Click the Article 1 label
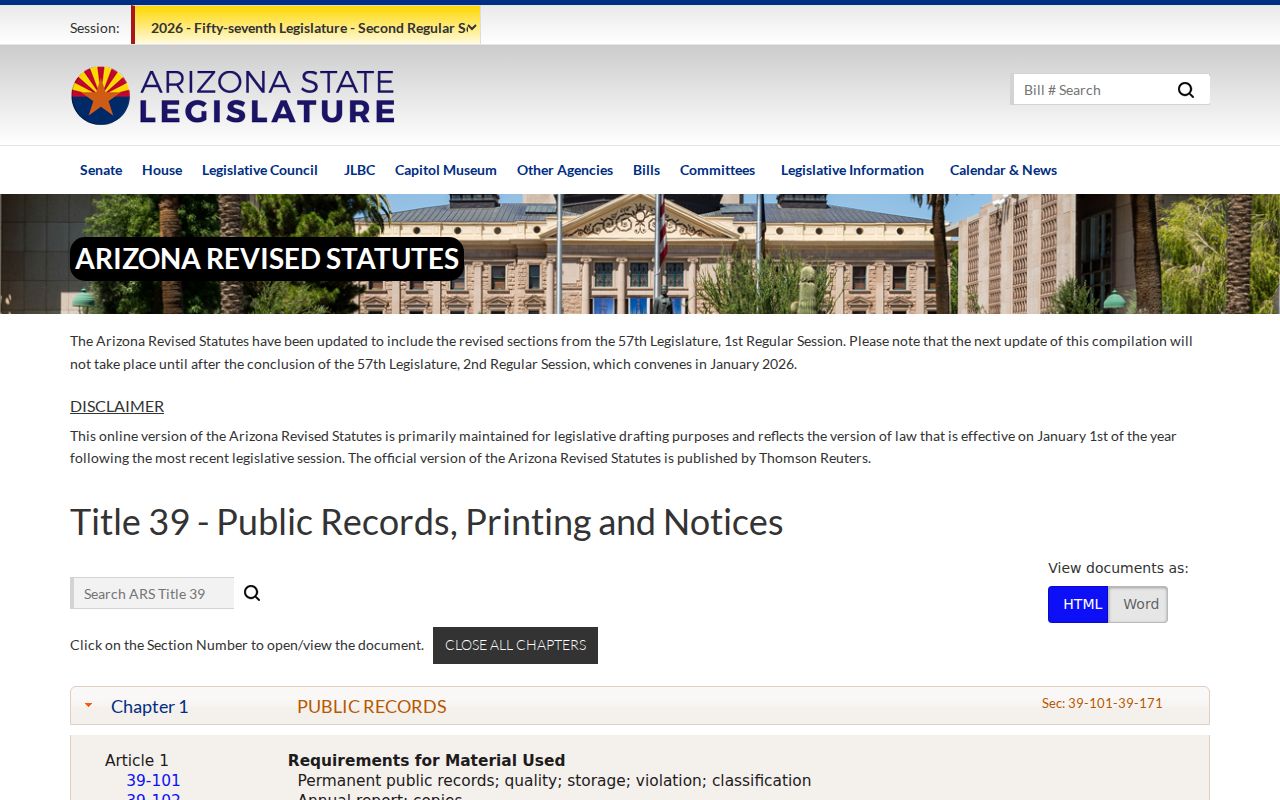1280x800 pixels. pyautogui.click(x=137, y=760)
